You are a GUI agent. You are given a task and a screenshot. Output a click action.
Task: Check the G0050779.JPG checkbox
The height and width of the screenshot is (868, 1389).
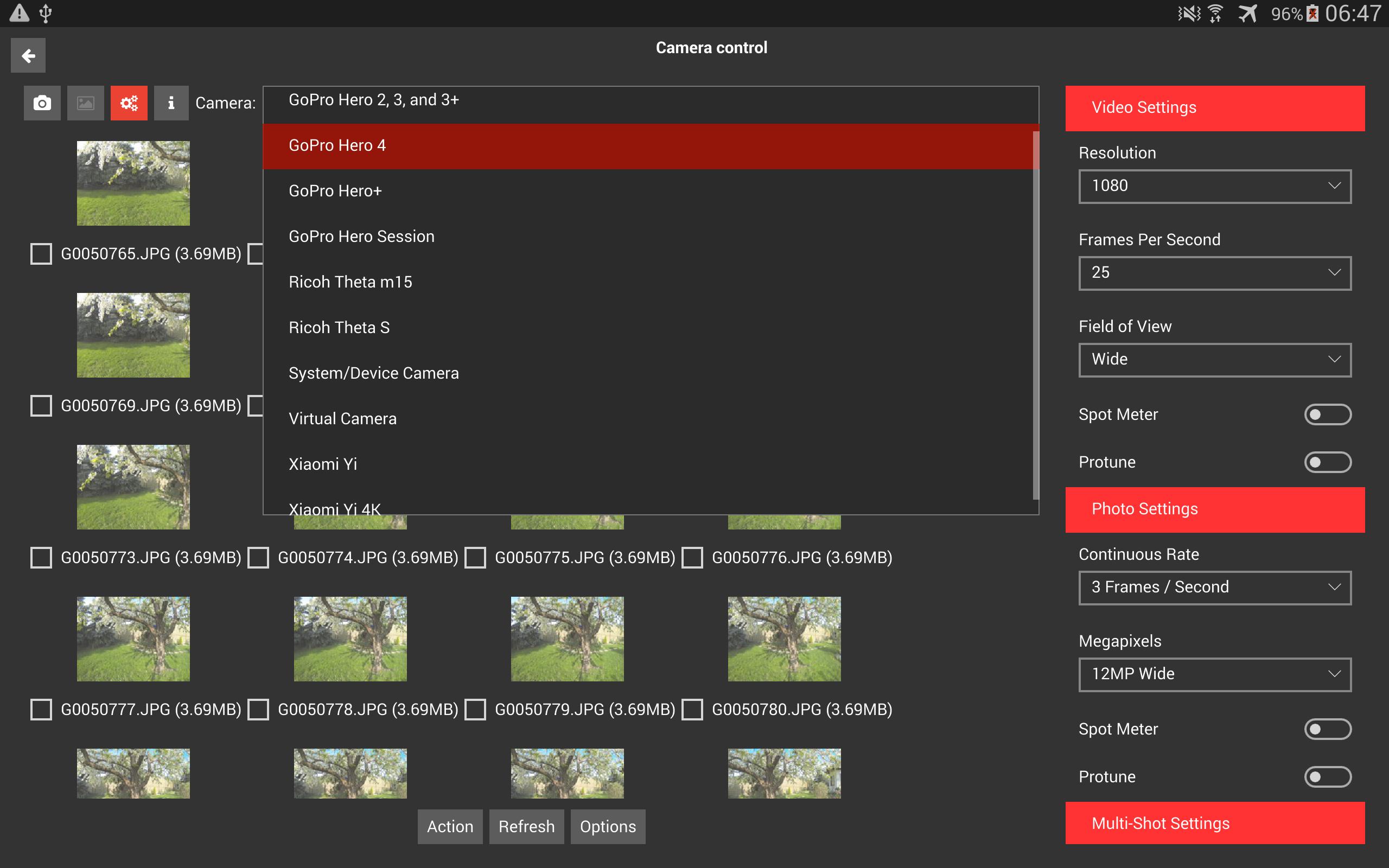[x=475, y=710]
